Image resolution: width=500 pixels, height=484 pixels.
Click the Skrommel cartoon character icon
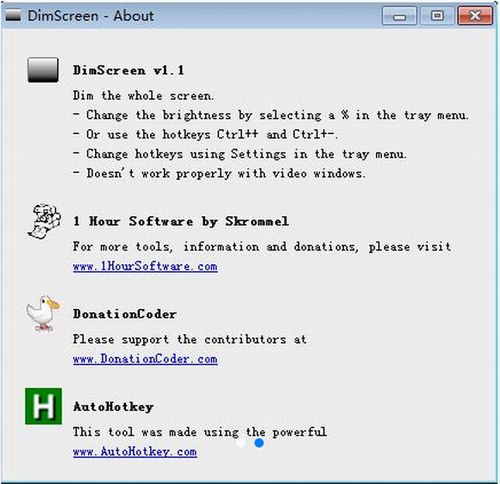(44, 221)
